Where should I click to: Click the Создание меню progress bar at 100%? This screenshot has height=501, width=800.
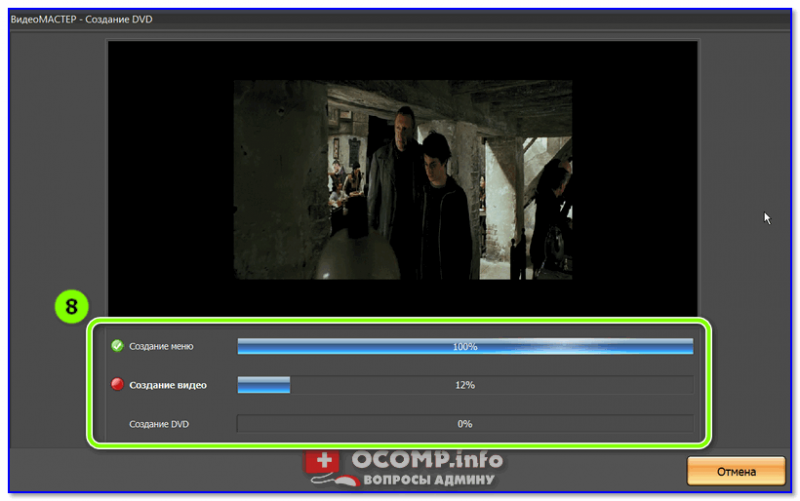[465, 346]
